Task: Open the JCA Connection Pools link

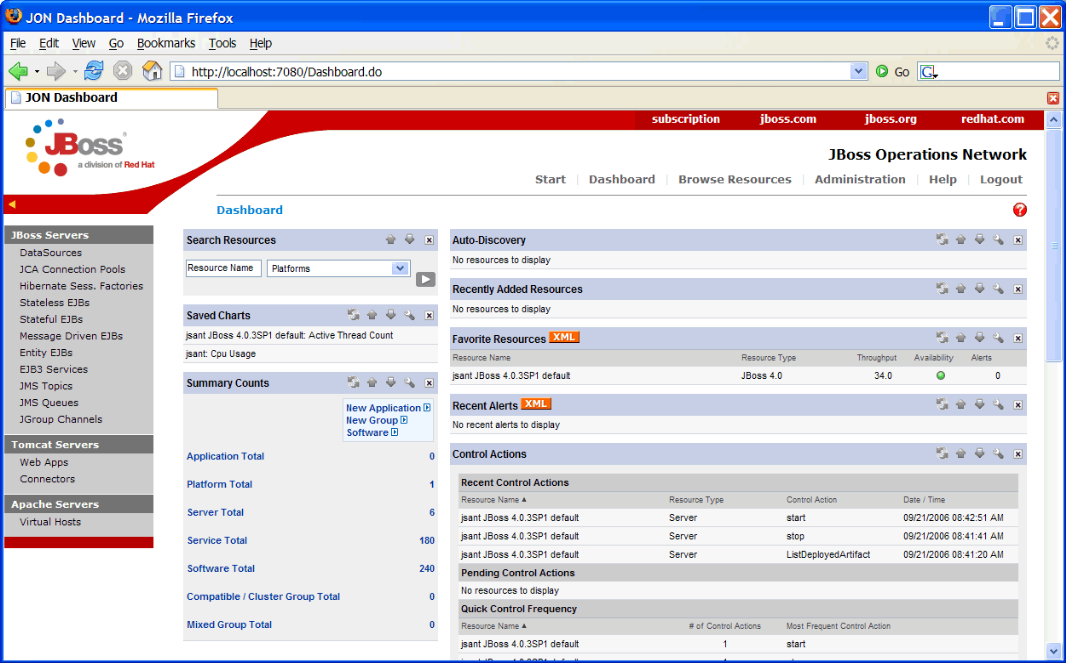Action: (72, 270)
